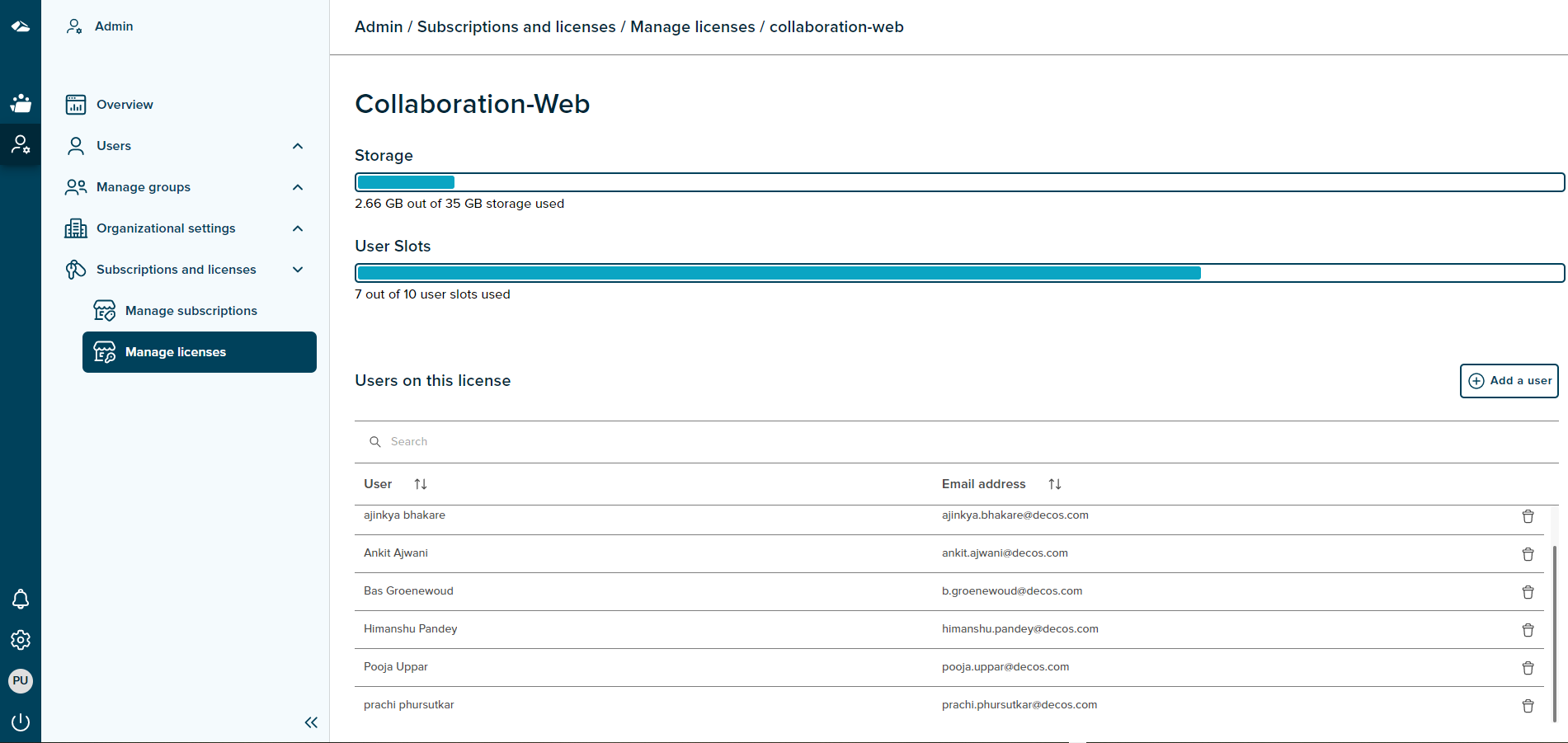Viewport: 1568px width, 743px height.
Task: Delete ajinkya bhakare using the trash icon
Action: [x=1528, y=516]
